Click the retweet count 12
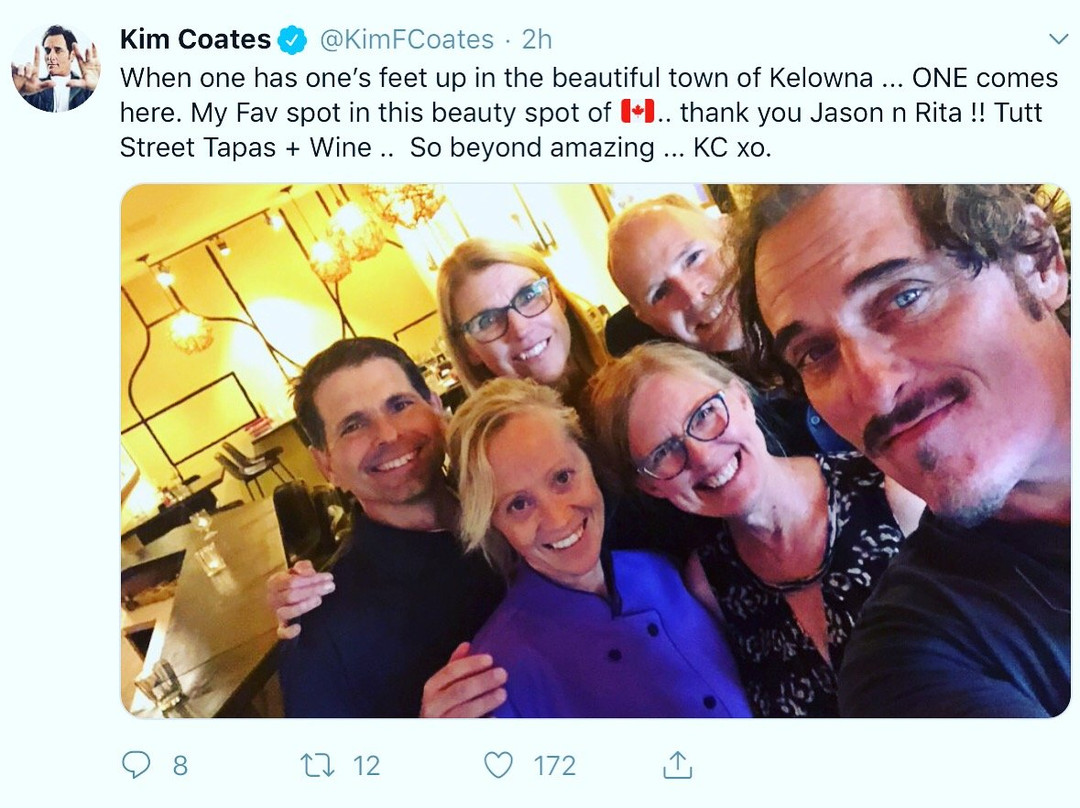The width and height of the screenshot is (1080, 808). pos(367,766)
